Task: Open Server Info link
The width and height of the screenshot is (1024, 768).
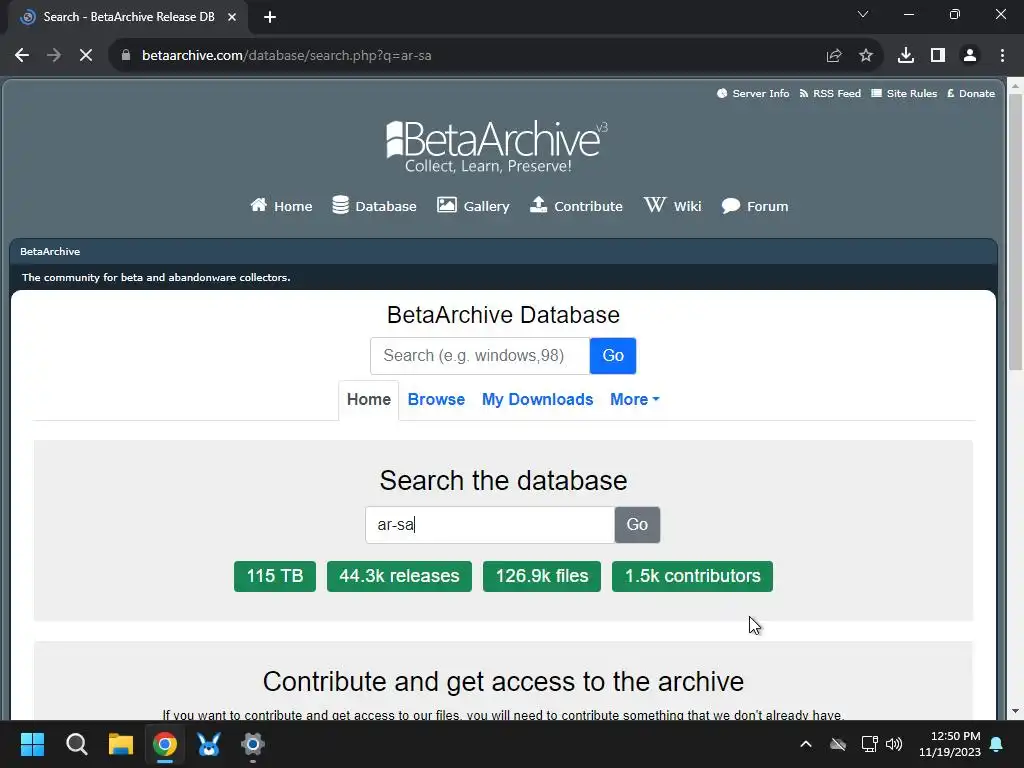Action: click(x=753, y=93)
